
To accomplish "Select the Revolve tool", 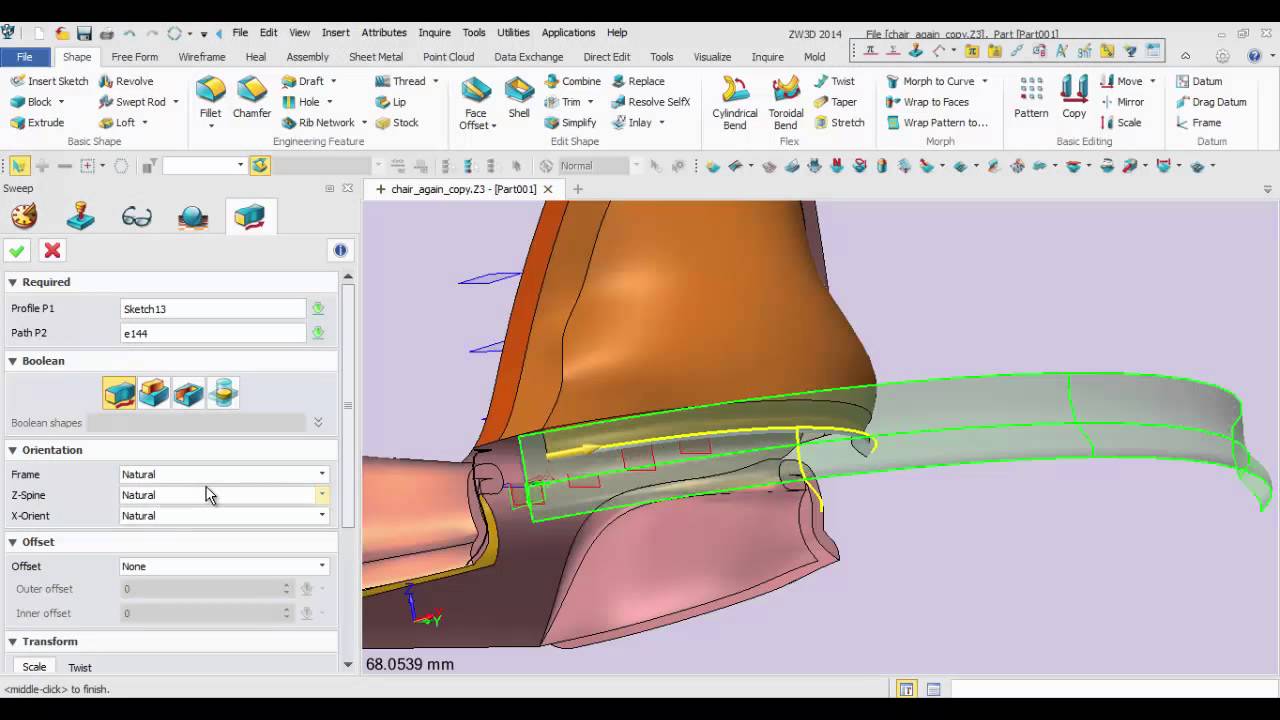I will [x=125, y=81].
